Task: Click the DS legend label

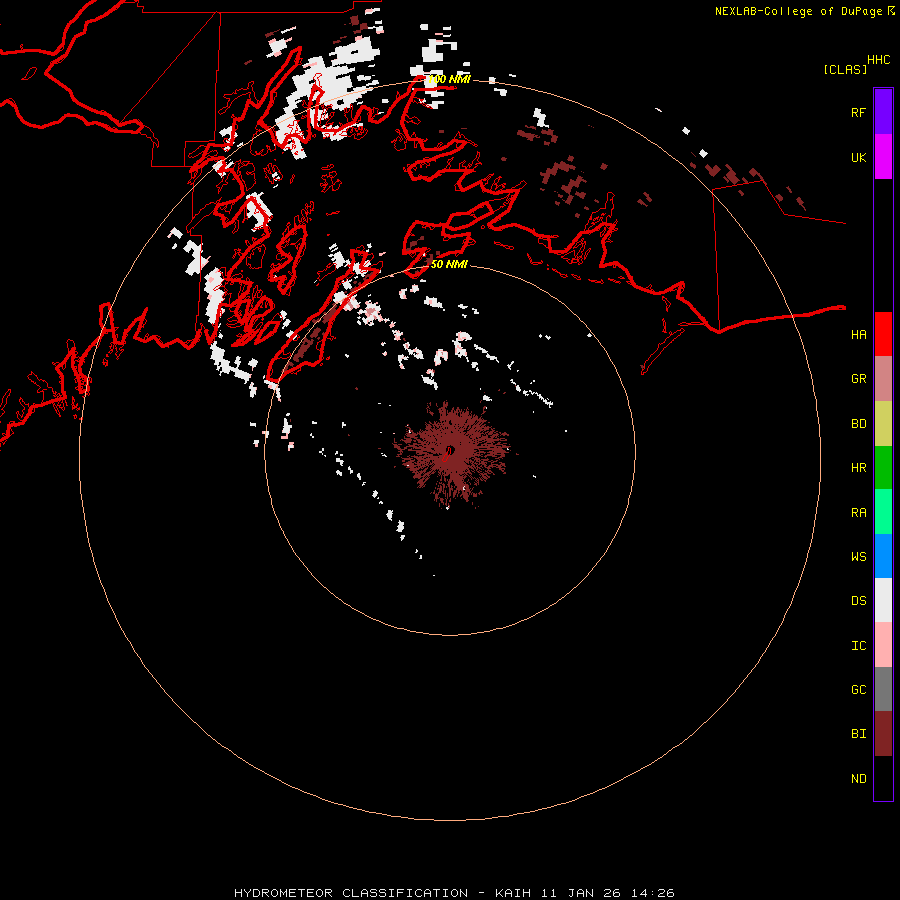Action: [x=858, y=601]
